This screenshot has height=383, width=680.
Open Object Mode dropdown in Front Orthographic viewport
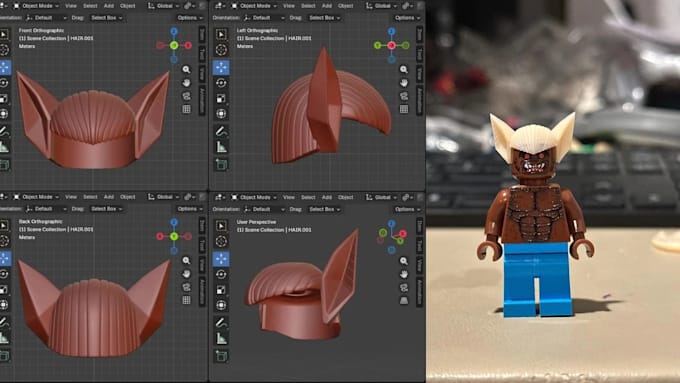click(36, 6)
